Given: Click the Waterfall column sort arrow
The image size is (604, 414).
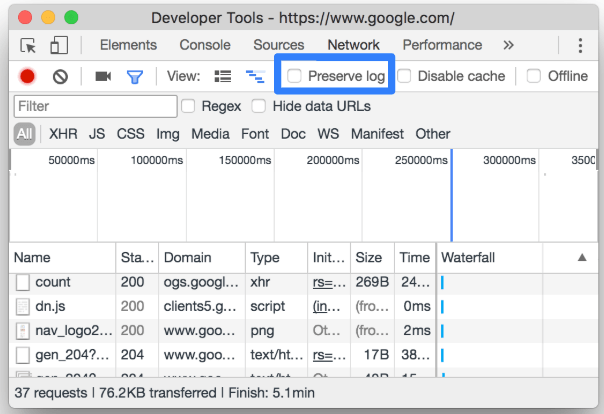Looking at the screenshot, I should [582, 257].
